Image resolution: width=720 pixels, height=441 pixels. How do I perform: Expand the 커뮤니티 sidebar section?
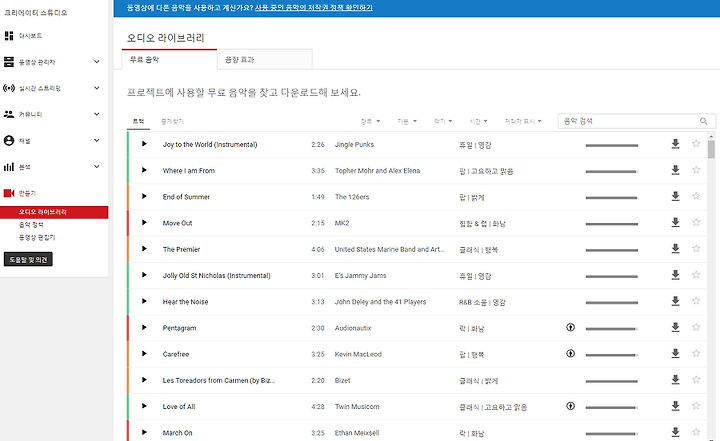[x=96, y=114]
